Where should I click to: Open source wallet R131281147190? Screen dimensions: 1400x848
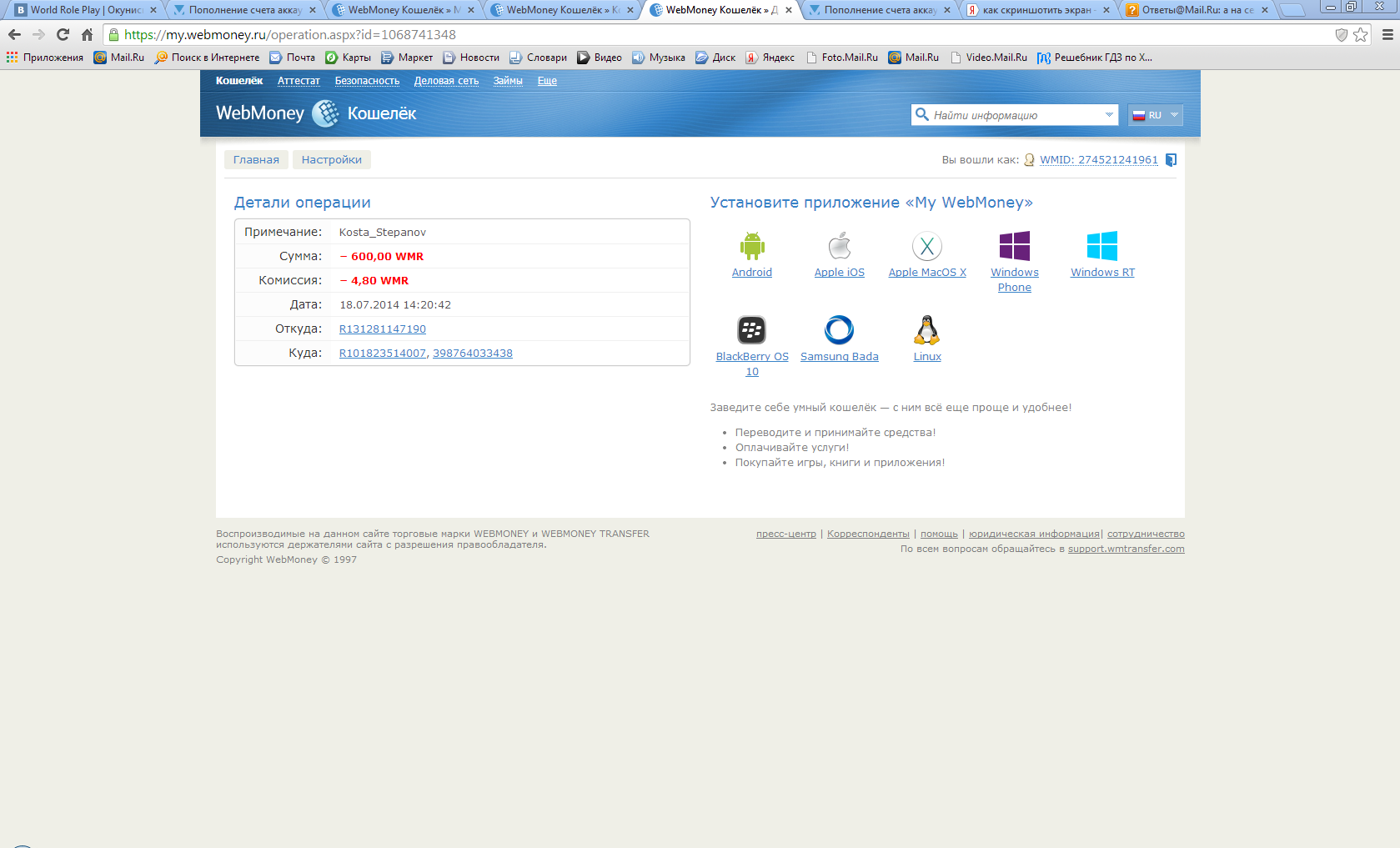pyautogui.click(x=383, y=329)
